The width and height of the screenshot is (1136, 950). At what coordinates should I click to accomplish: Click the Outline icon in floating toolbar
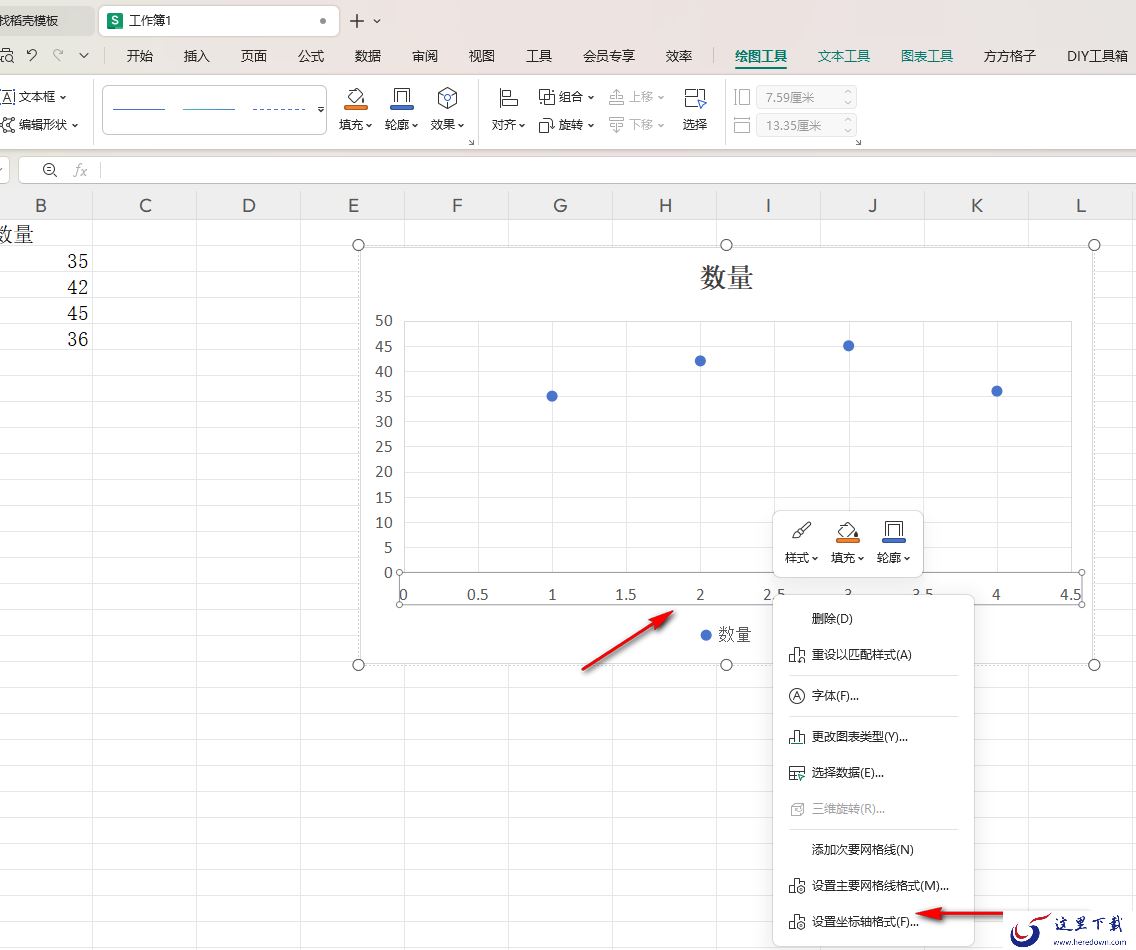893,532
